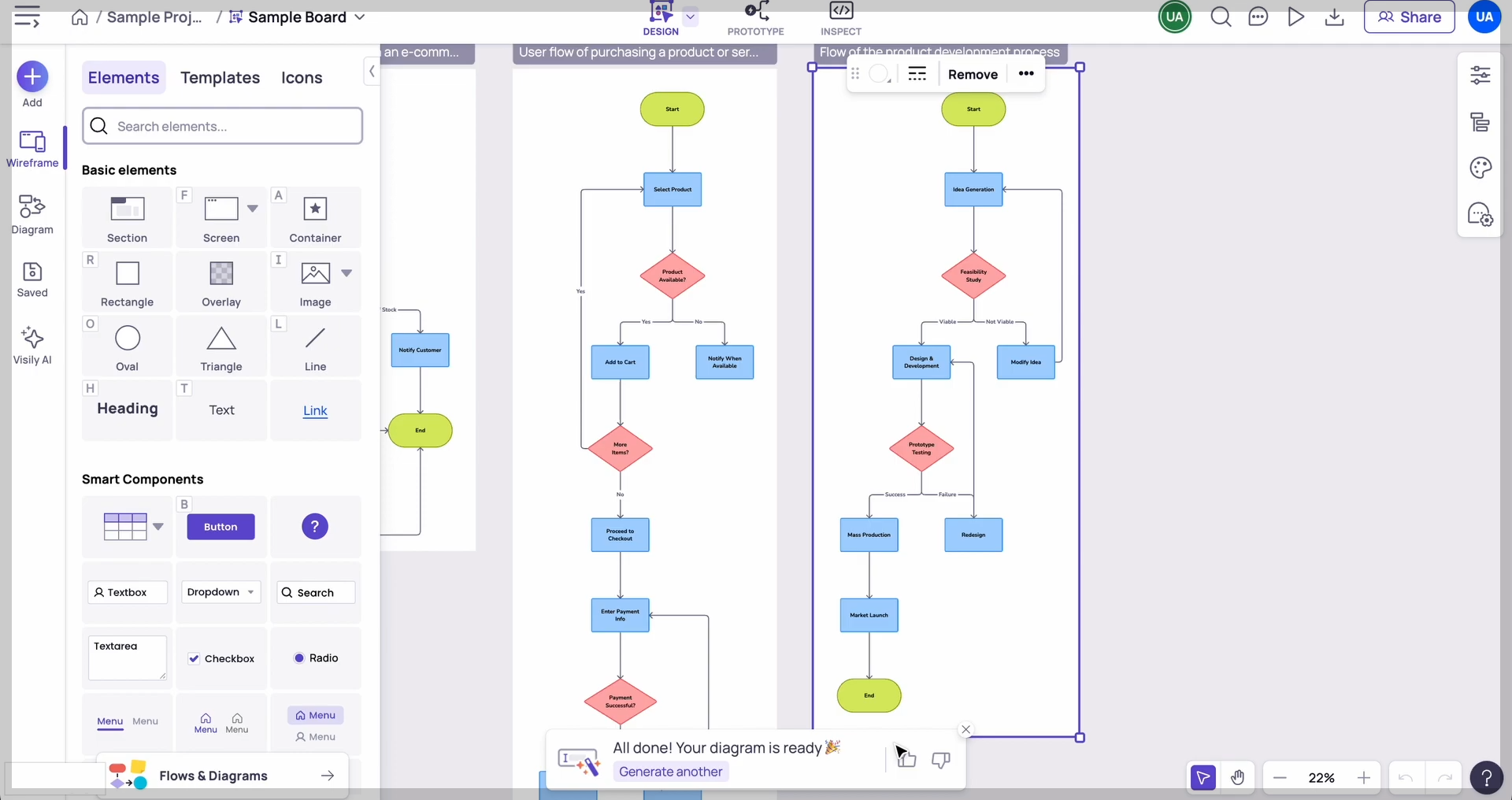This screenshot has width=1512, height=800.
Task: Select the Triangle basic element
Action: tap(221, 346)
